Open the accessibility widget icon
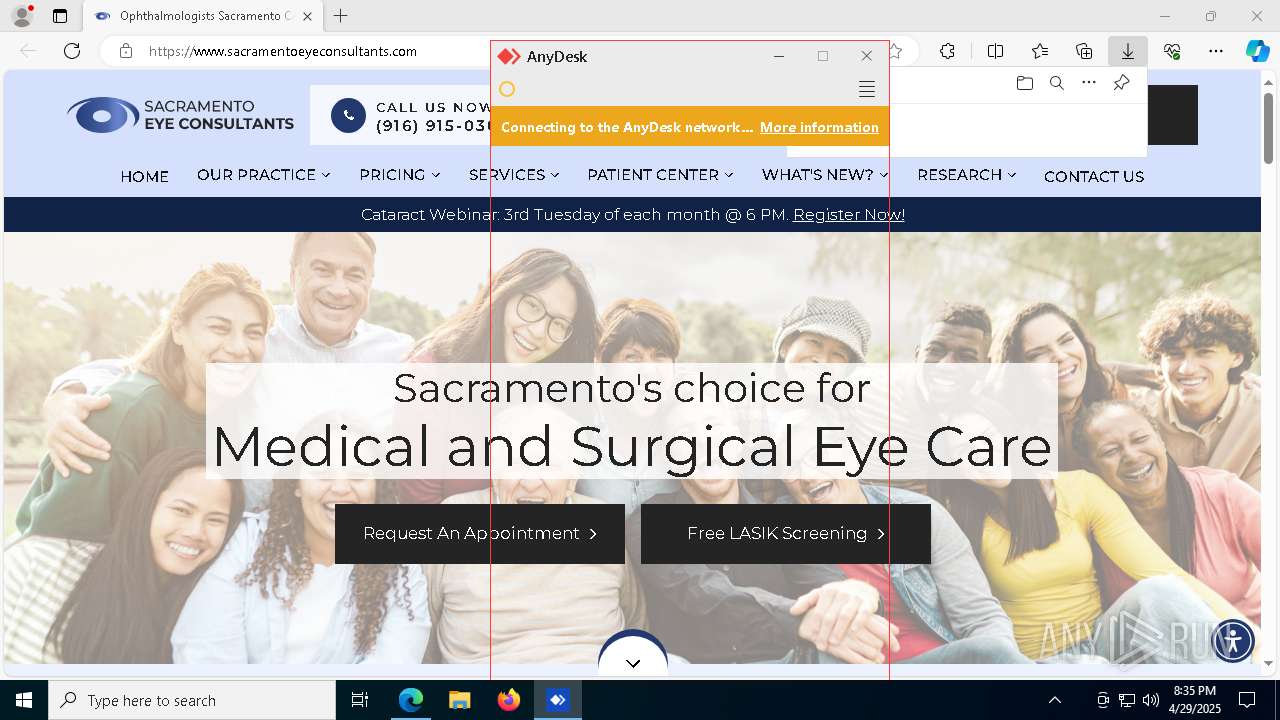 [x=1232, y=640]
